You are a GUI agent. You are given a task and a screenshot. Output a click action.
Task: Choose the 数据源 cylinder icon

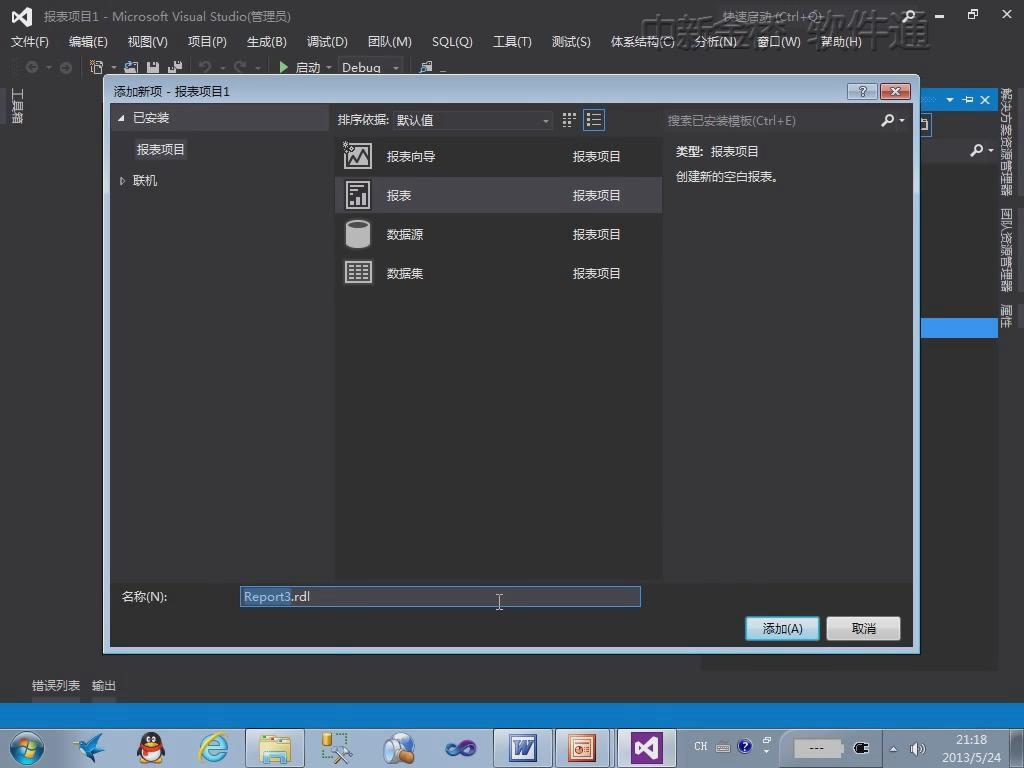[x=358, y=234]
